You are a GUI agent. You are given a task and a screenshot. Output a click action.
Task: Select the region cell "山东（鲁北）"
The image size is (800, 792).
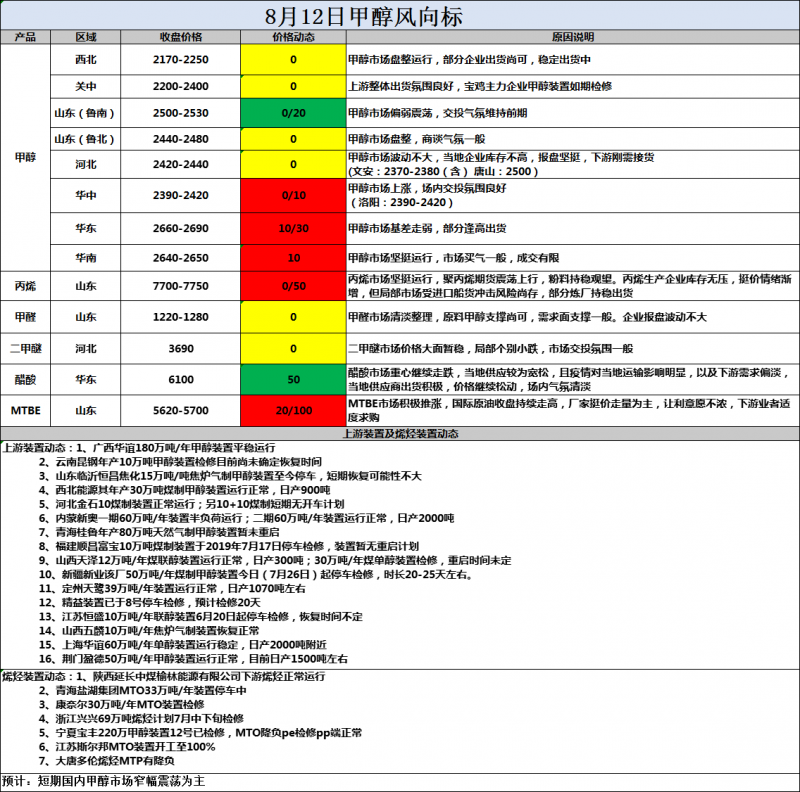pos(86,139)
